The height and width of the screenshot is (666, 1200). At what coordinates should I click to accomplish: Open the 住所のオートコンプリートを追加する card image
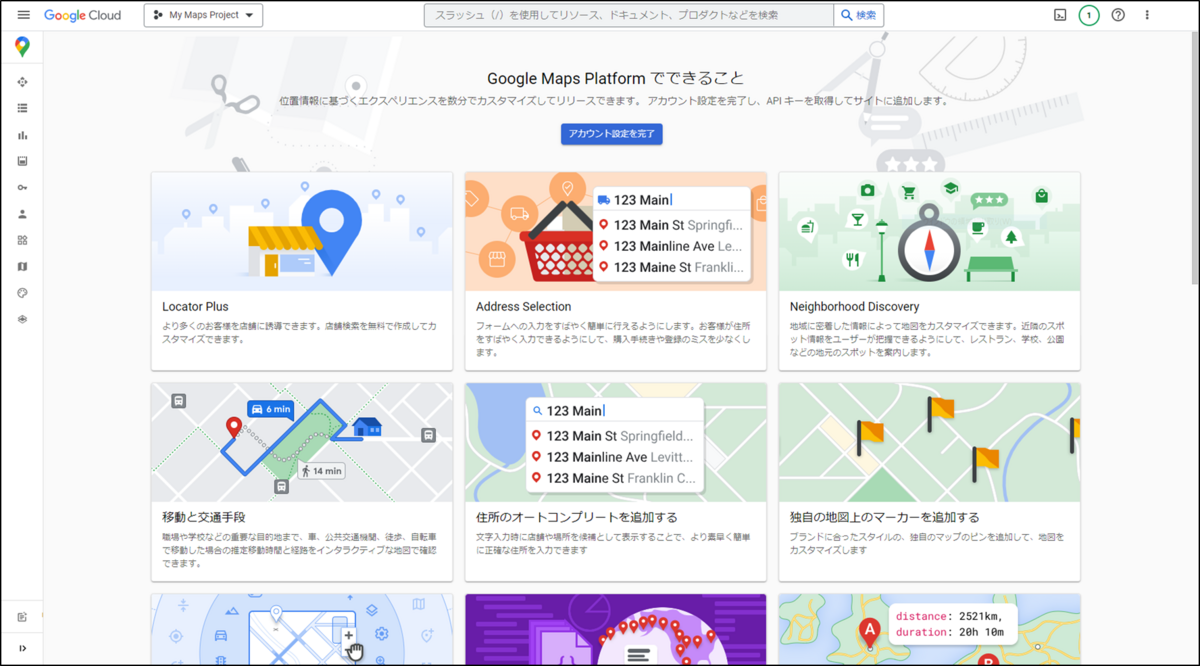point(616,442)
